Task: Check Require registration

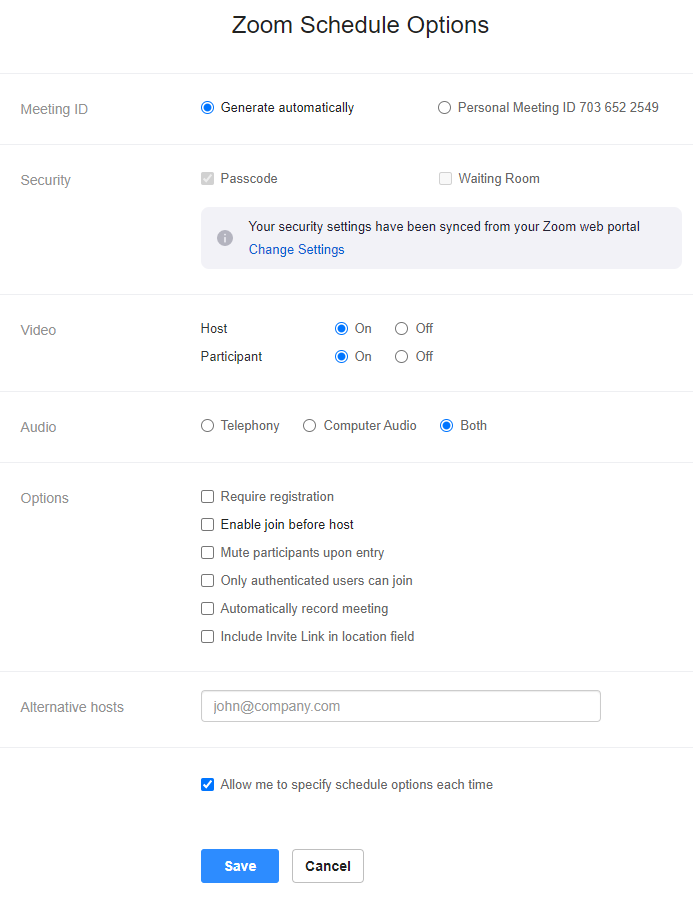Action: pos(207,497)
